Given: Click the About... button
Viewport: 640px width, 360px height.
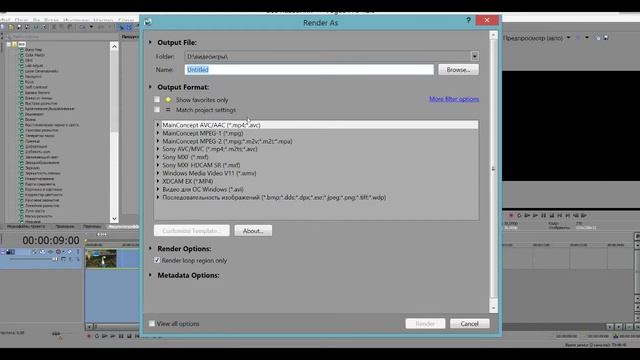Looking at the screenshot, I should 253,231.
